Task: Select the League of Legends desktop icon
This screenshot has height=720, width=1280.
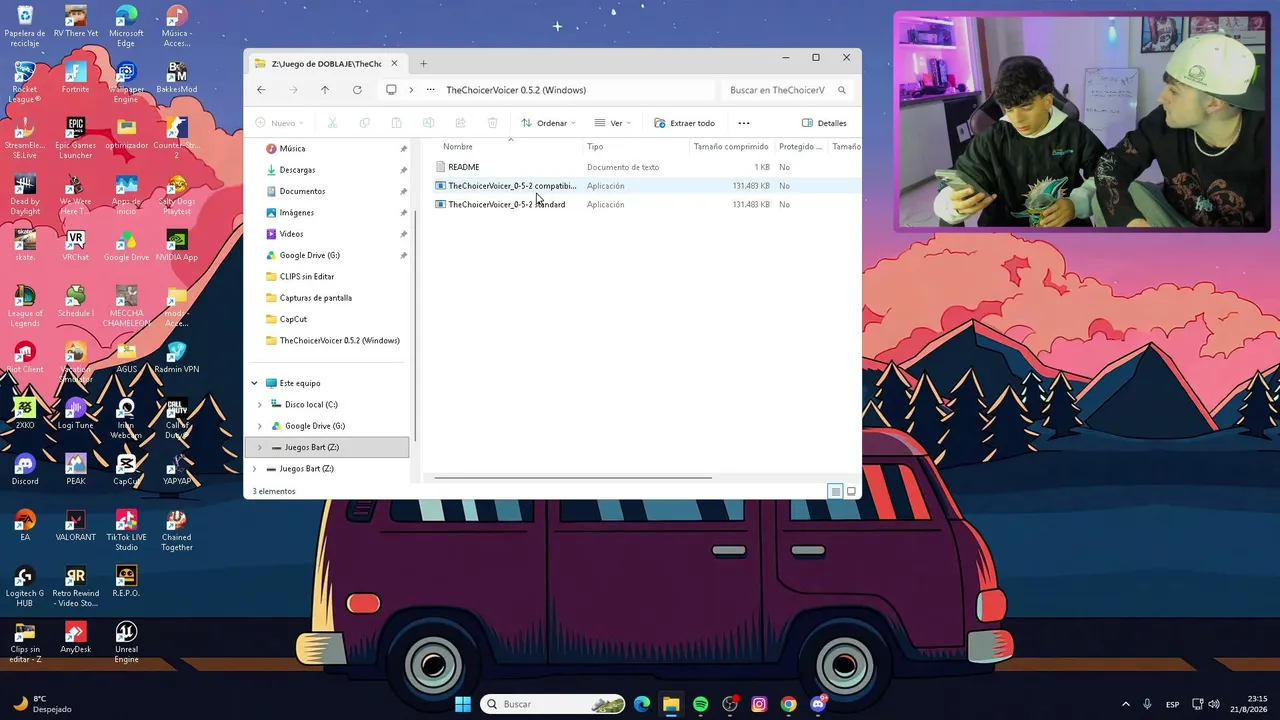Action: (25, 307)
